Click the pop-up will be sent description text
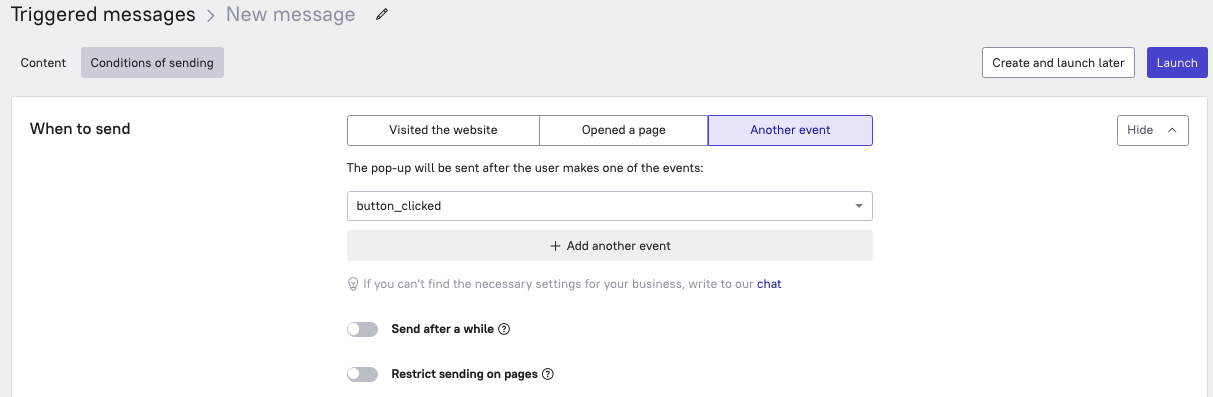1213x397 pixels. [525, 168]
